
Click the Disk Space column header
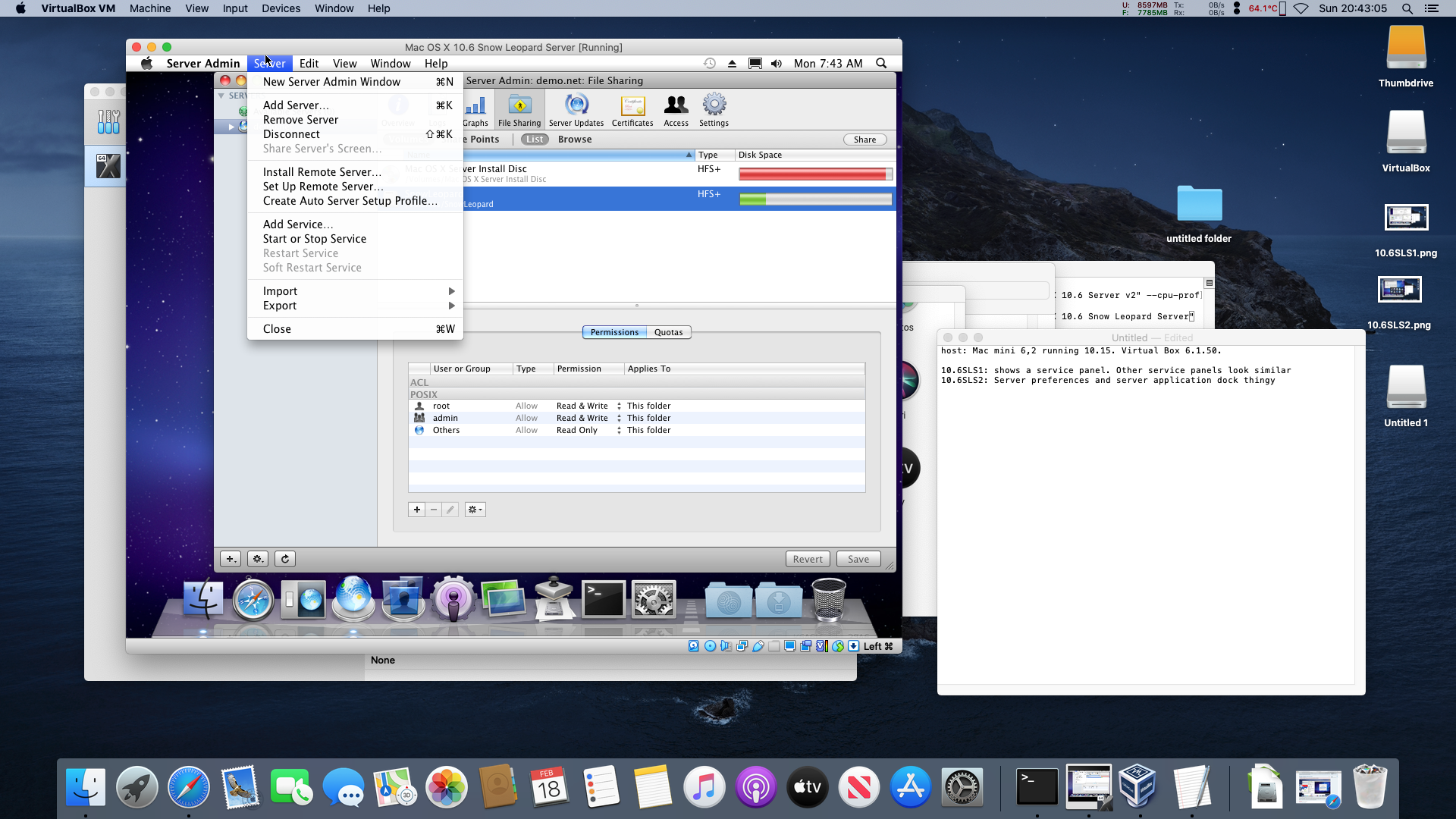(815, 155)
